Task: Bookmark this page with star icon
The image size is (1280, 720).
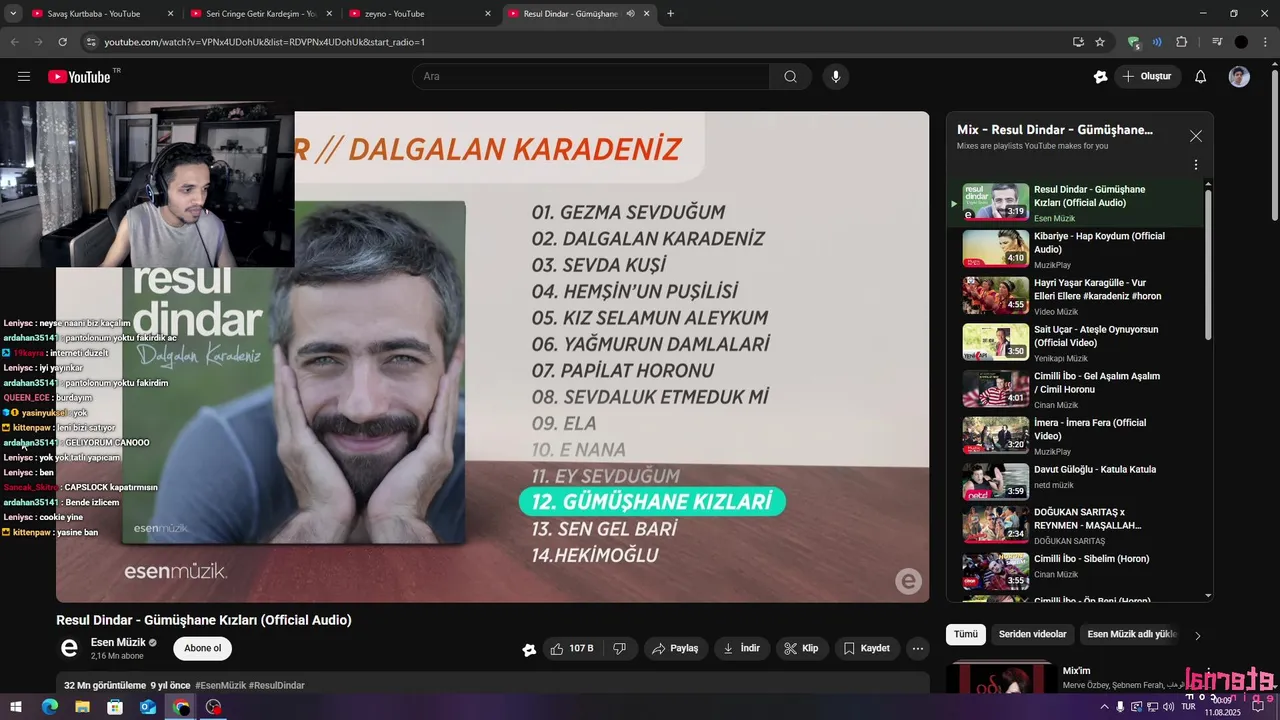Action: click(1100, 42)
